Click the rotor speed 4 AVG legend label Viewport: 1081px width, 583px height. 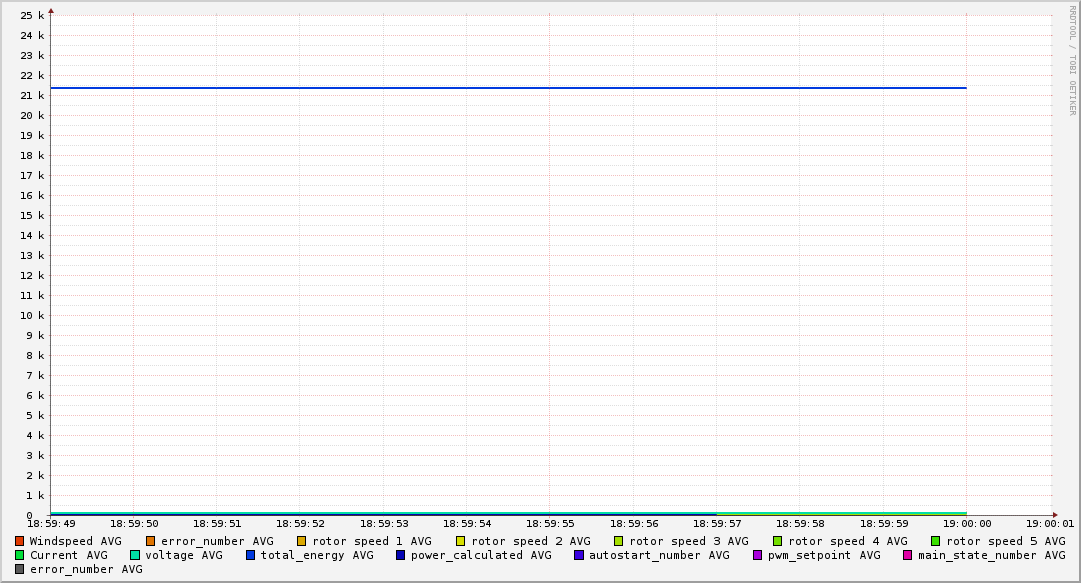click(x=847, y=541)
